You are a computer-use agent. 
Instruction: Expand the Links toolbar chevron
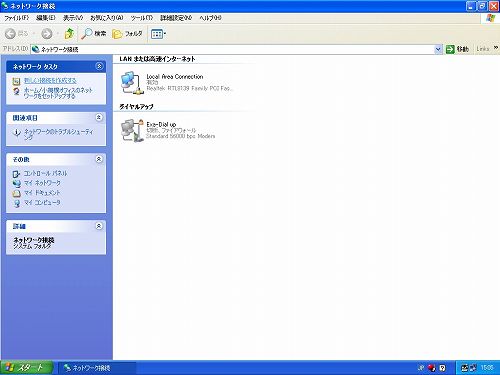pos(496,48)
